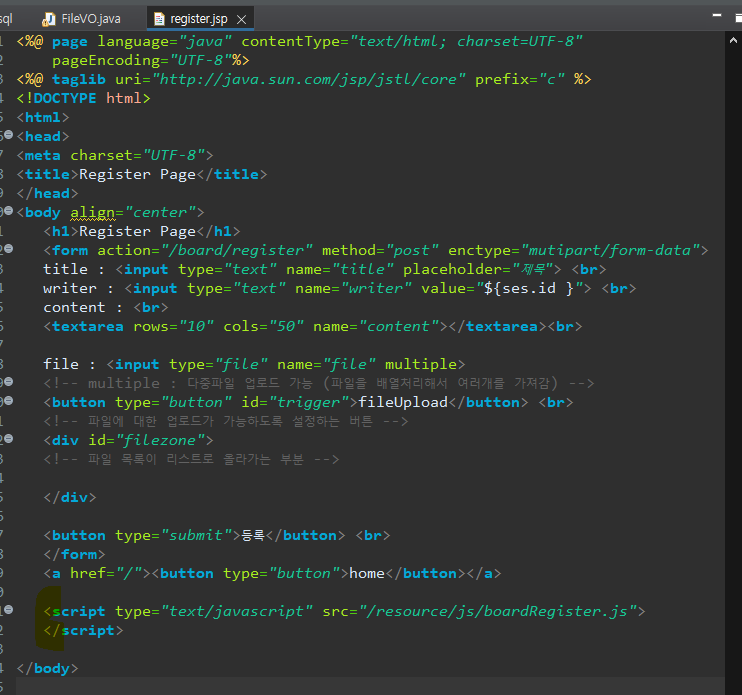
Task: Click the closing </head> tag
Action: (47, 194)
